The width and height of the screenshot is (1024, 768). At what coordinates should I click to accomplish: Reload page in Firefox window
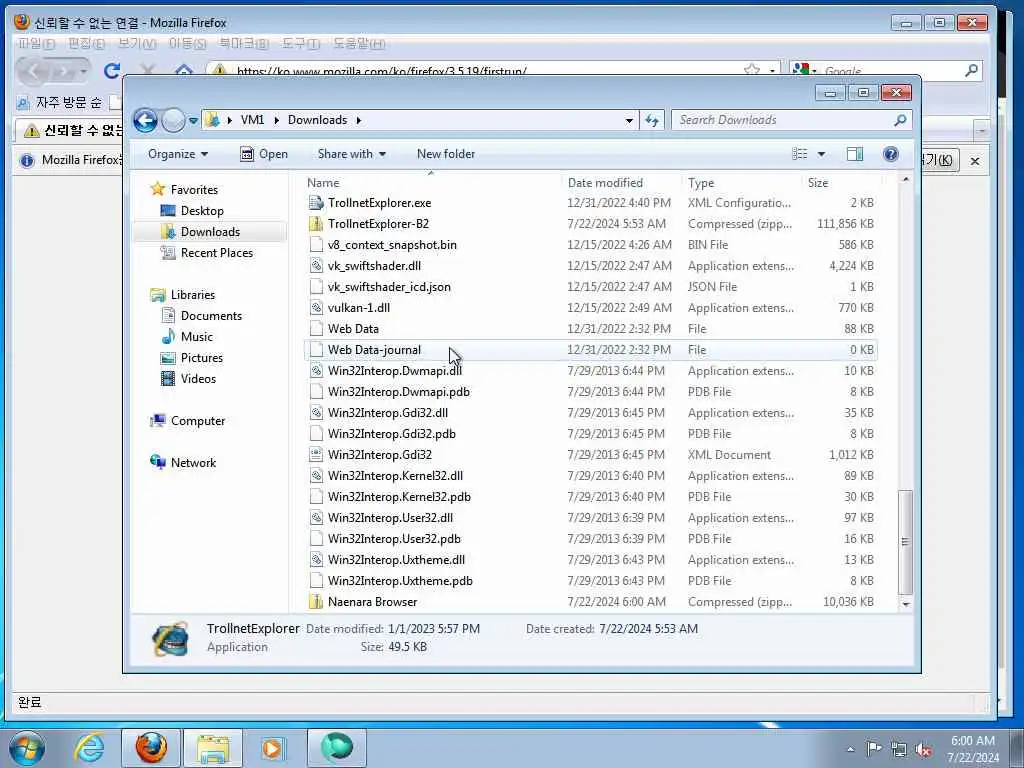point(112,71)
